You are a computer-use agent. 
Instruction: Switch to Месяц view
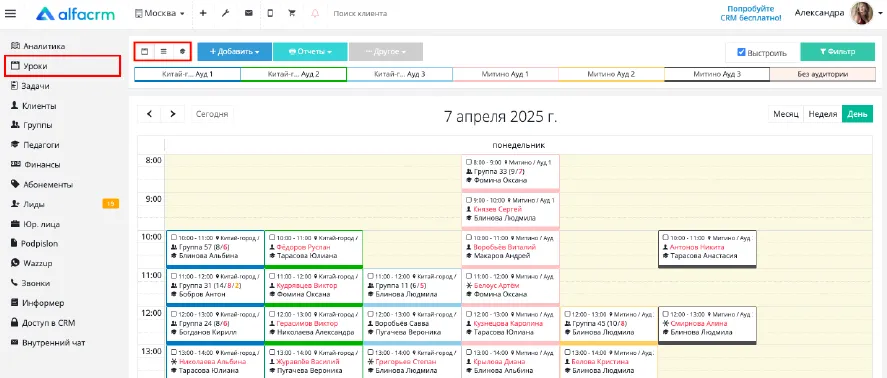click(786, 114)
